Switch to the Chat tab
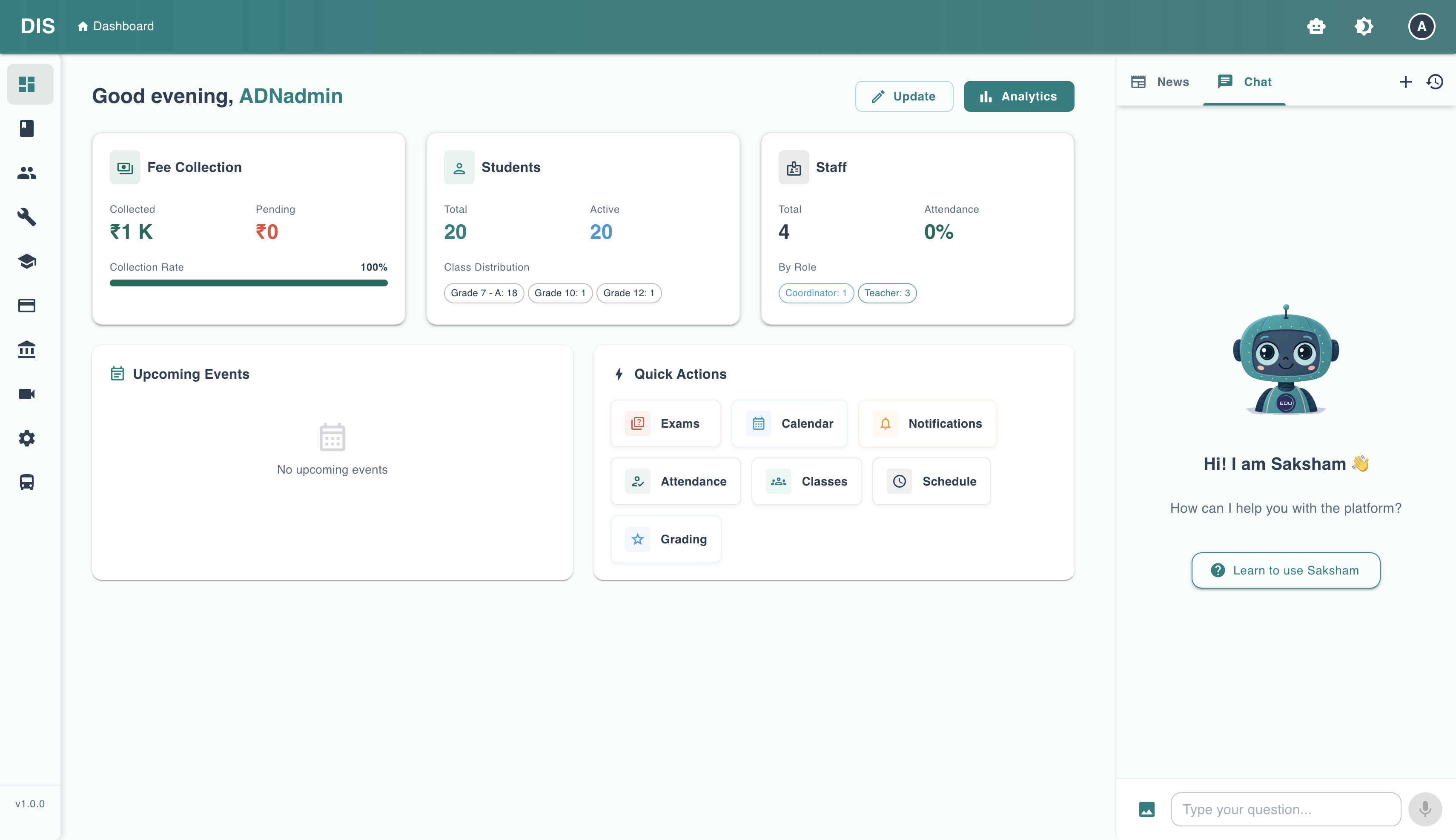 pos(1245,82)
